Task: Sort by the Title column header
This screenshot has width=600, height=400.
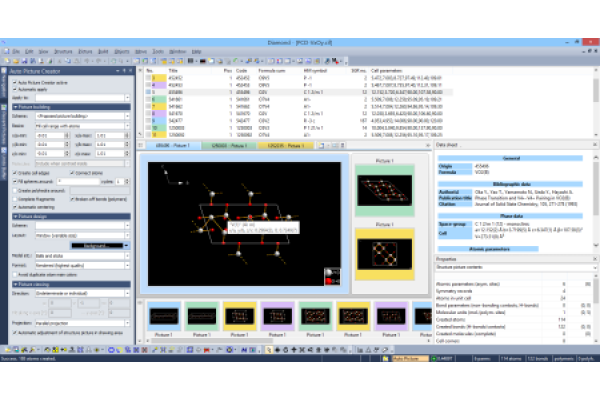Action: click(x=173, y=71)
